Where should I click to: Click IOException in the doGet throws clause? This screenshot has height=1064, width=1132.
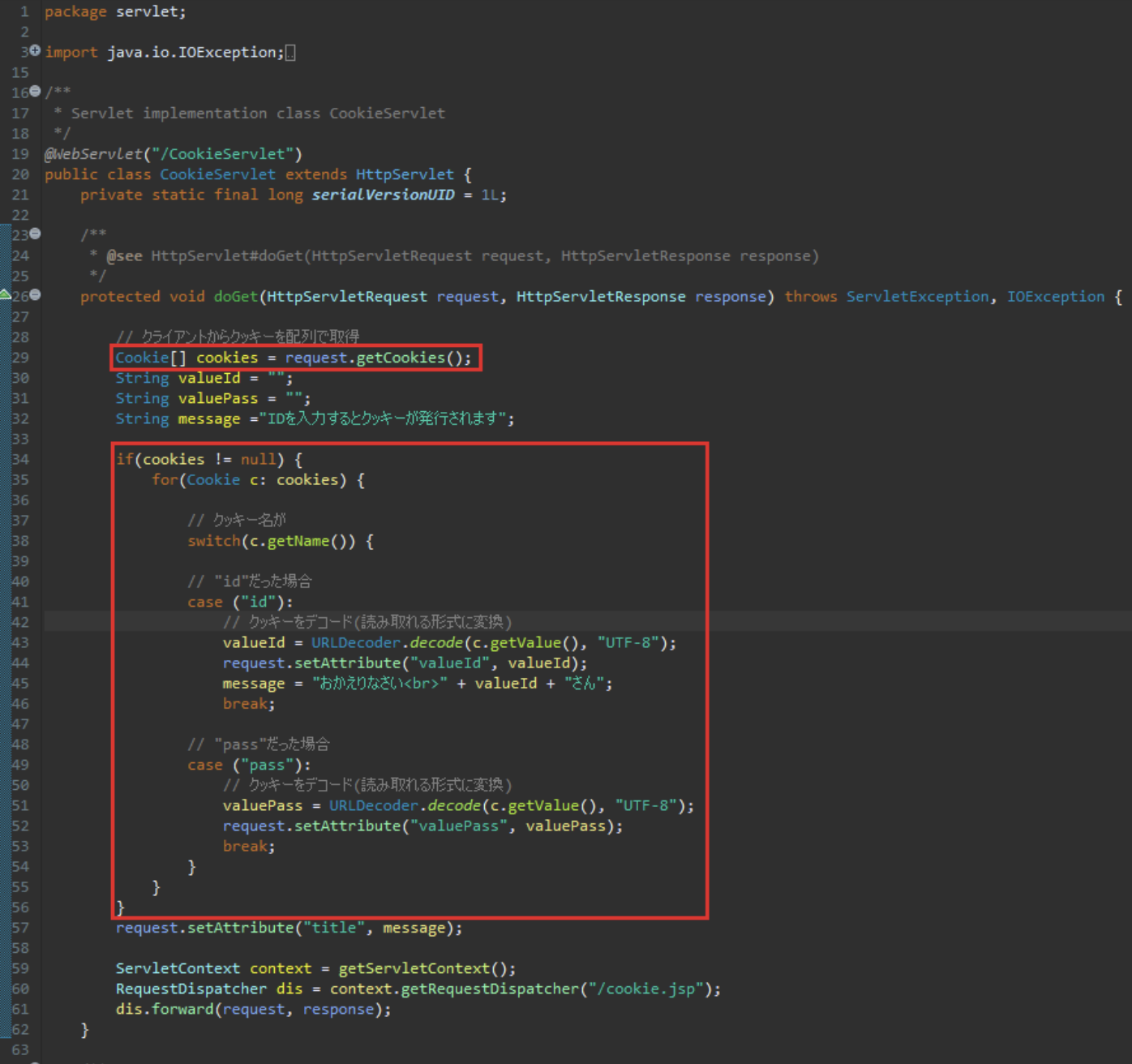pos(1056,297)
